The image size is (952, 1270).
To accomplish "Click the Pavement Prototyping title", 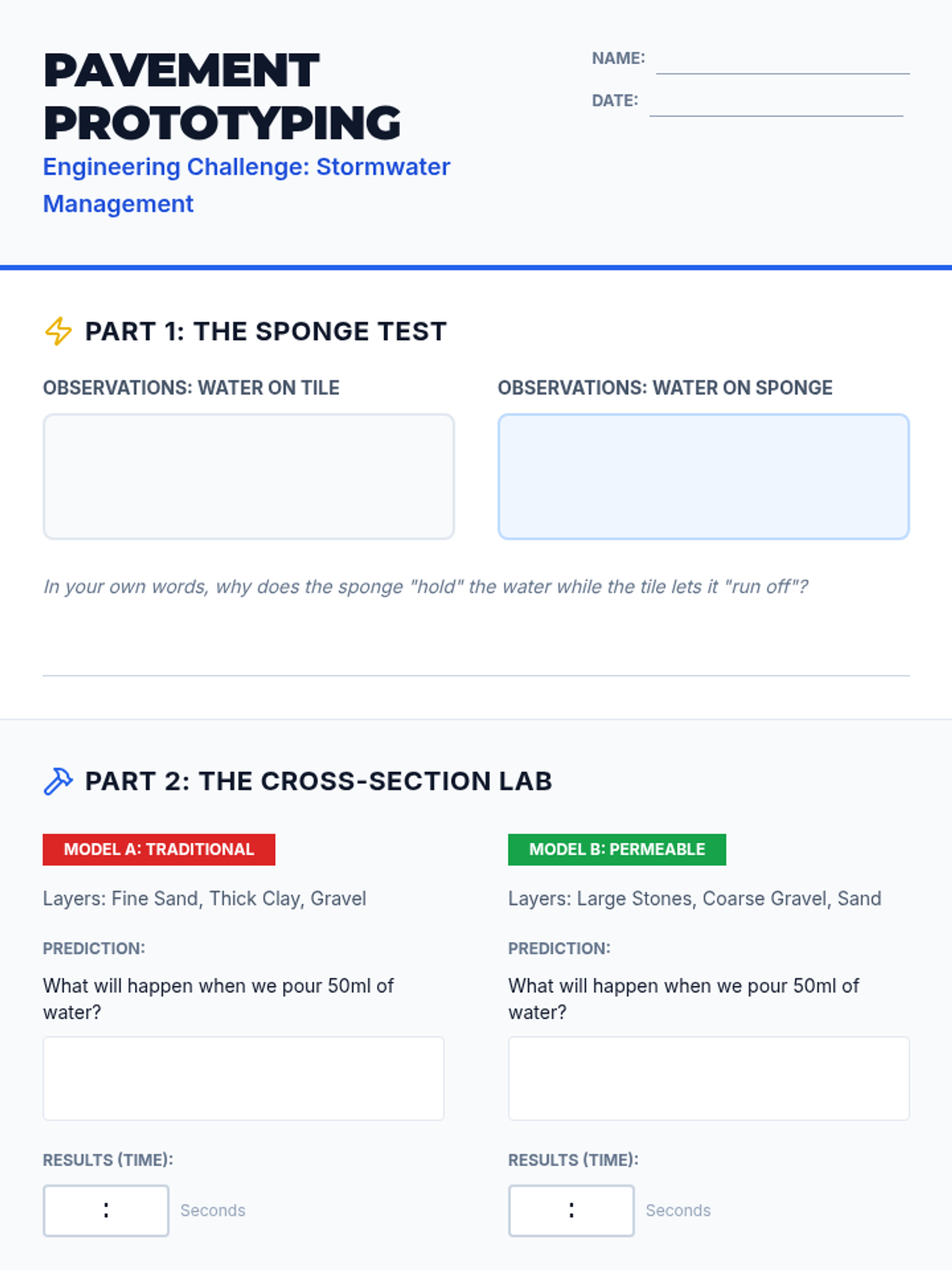I will point(222,96).
